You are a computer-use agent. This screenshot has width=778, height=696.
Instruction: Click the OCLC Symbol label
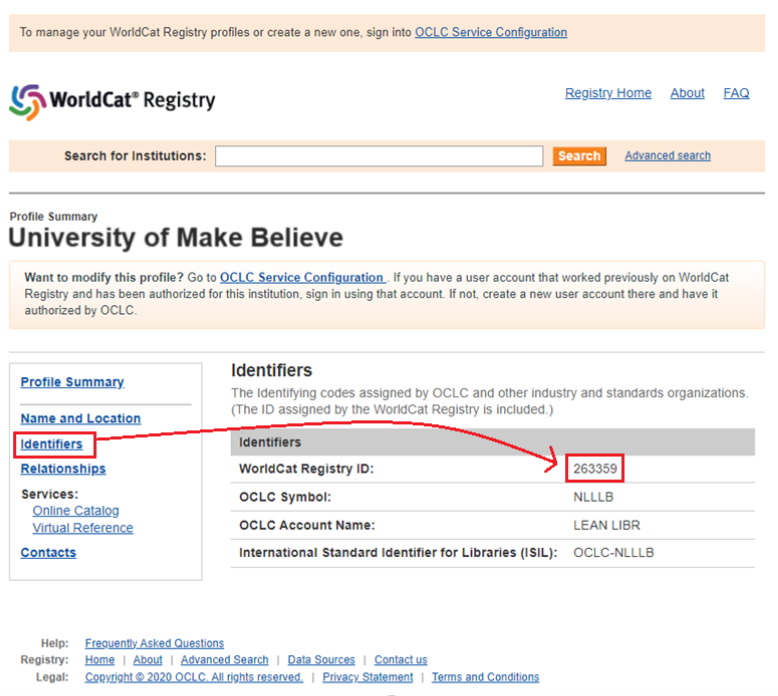tap(285, 497)
